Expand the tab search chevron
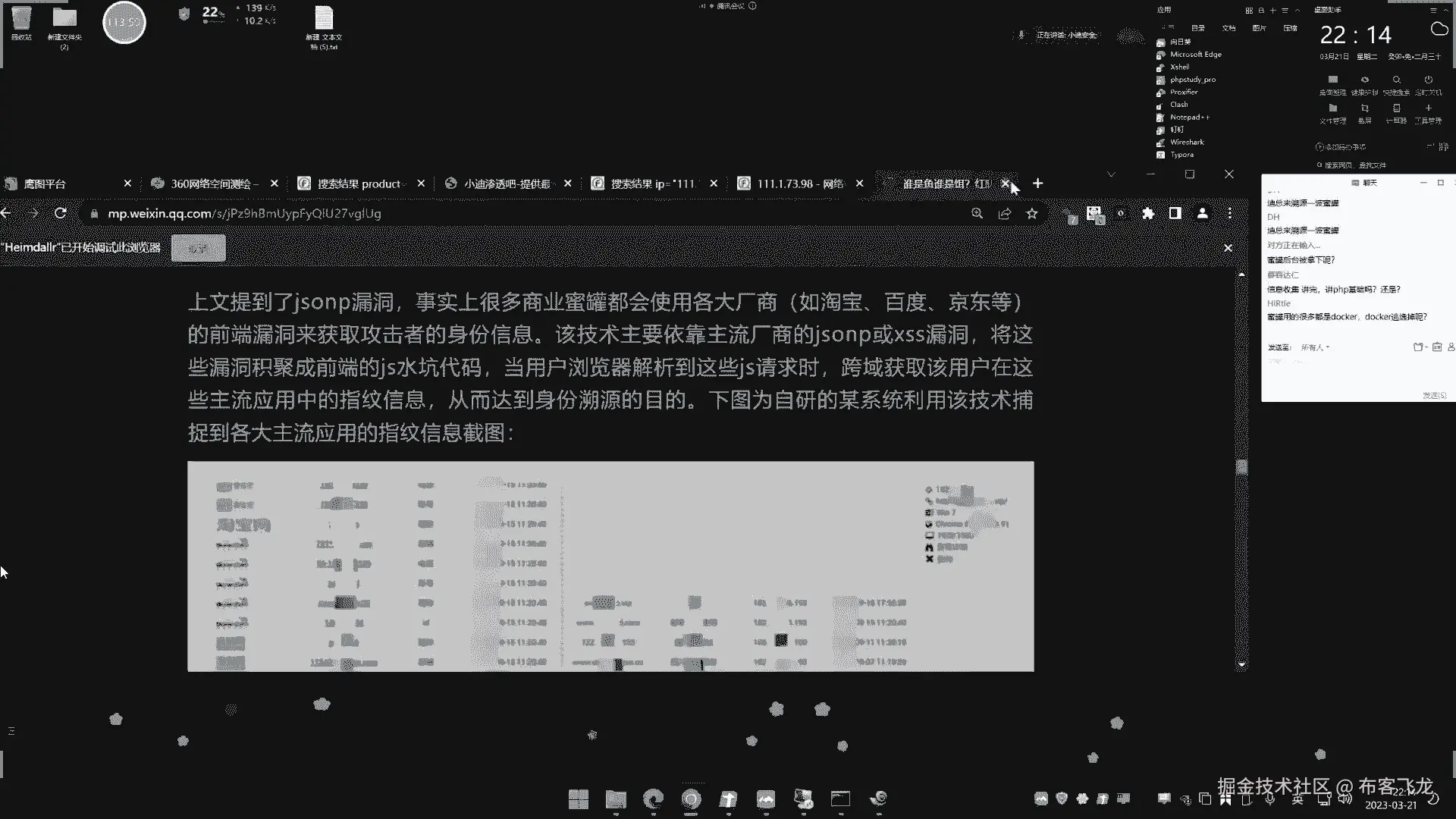1456x819 pixels. point(1111,174)
